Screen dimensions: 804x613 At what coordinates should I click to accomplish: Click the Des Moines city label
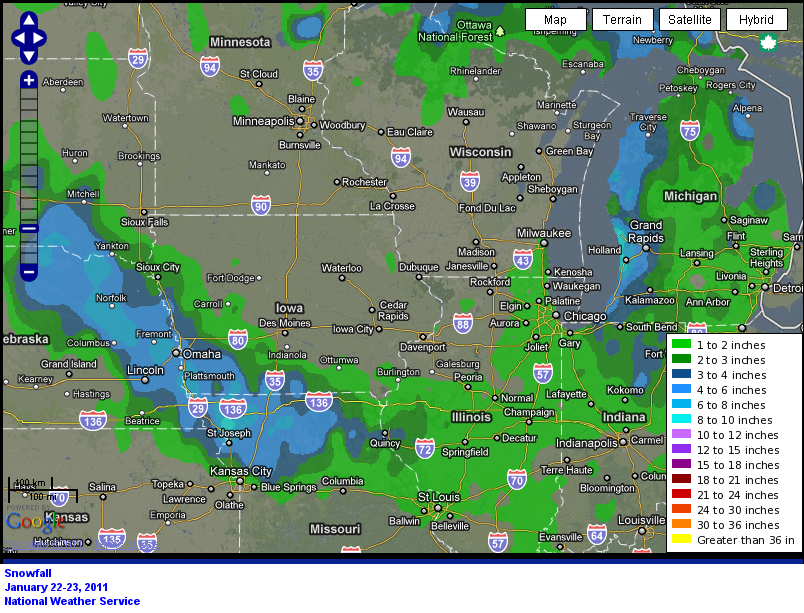tap(285, 323)
